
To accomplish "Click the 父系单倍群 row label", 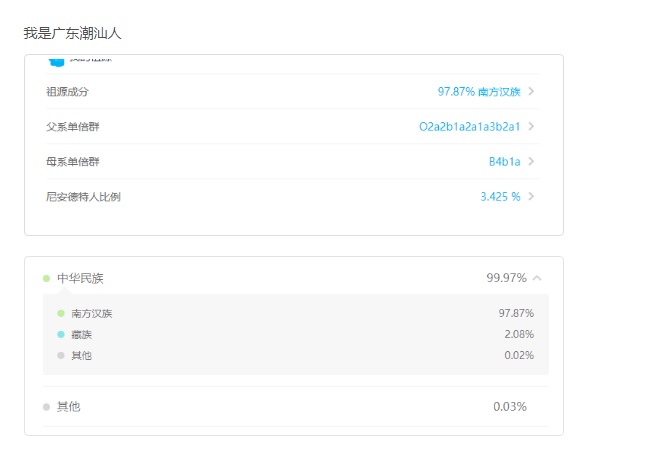I will pyautogui.click(x=73, y=127).
